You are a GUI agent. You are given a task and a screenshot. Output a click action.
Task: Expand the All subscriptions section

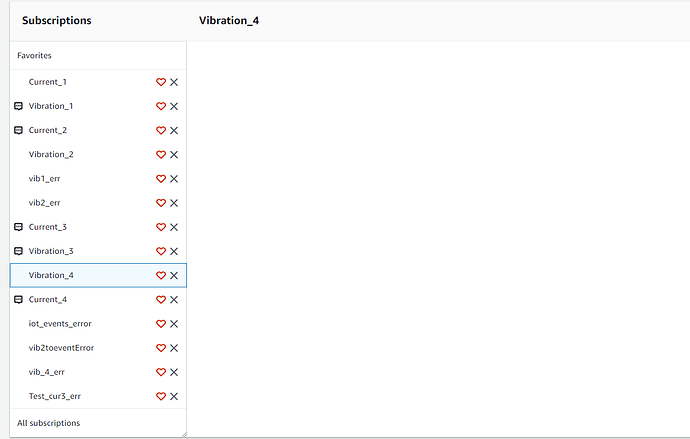coord(98,423)
